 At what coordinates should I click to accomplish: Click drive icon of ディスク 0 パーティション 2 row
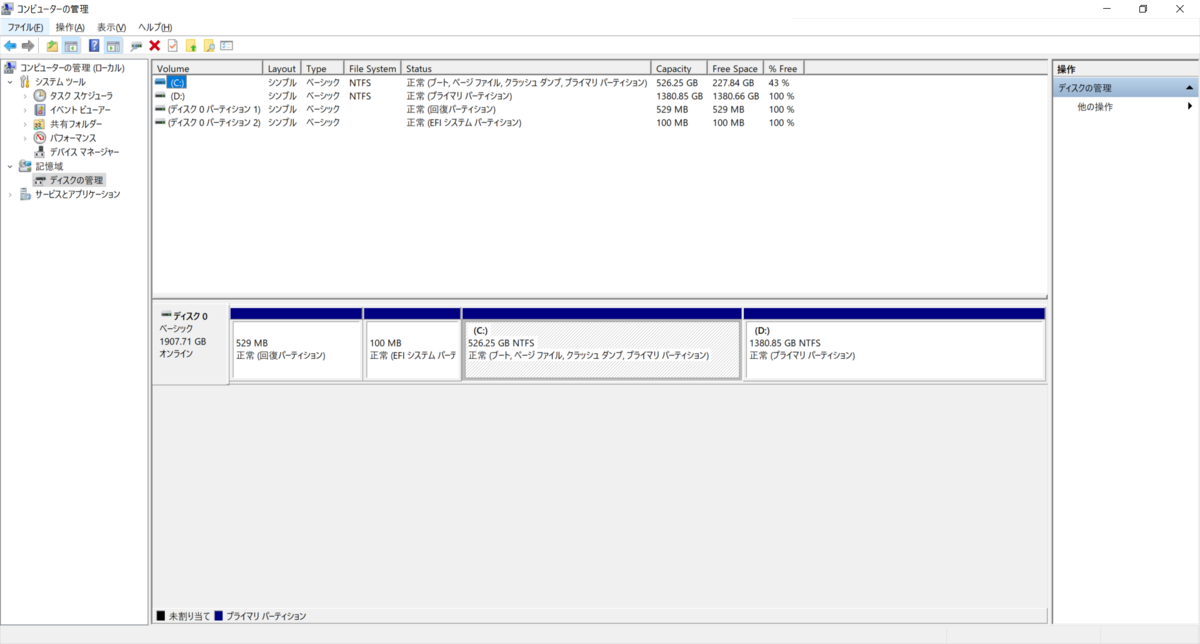(160, 123)
